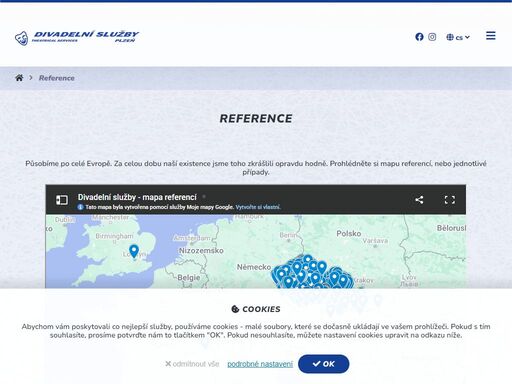Click the 'Divadelní služby - mapa referencí' title

(x=137, y=197)
